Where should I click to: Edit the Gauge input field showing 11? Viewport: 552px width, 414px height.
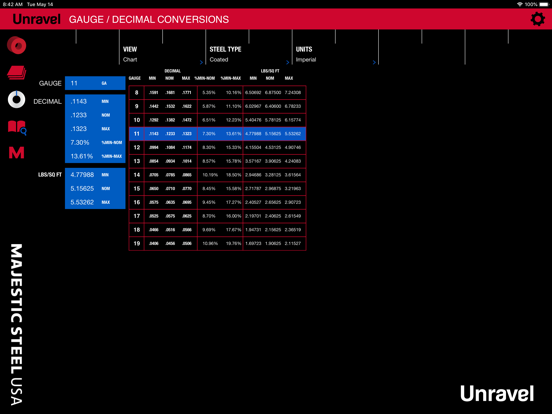coord(95,83)
